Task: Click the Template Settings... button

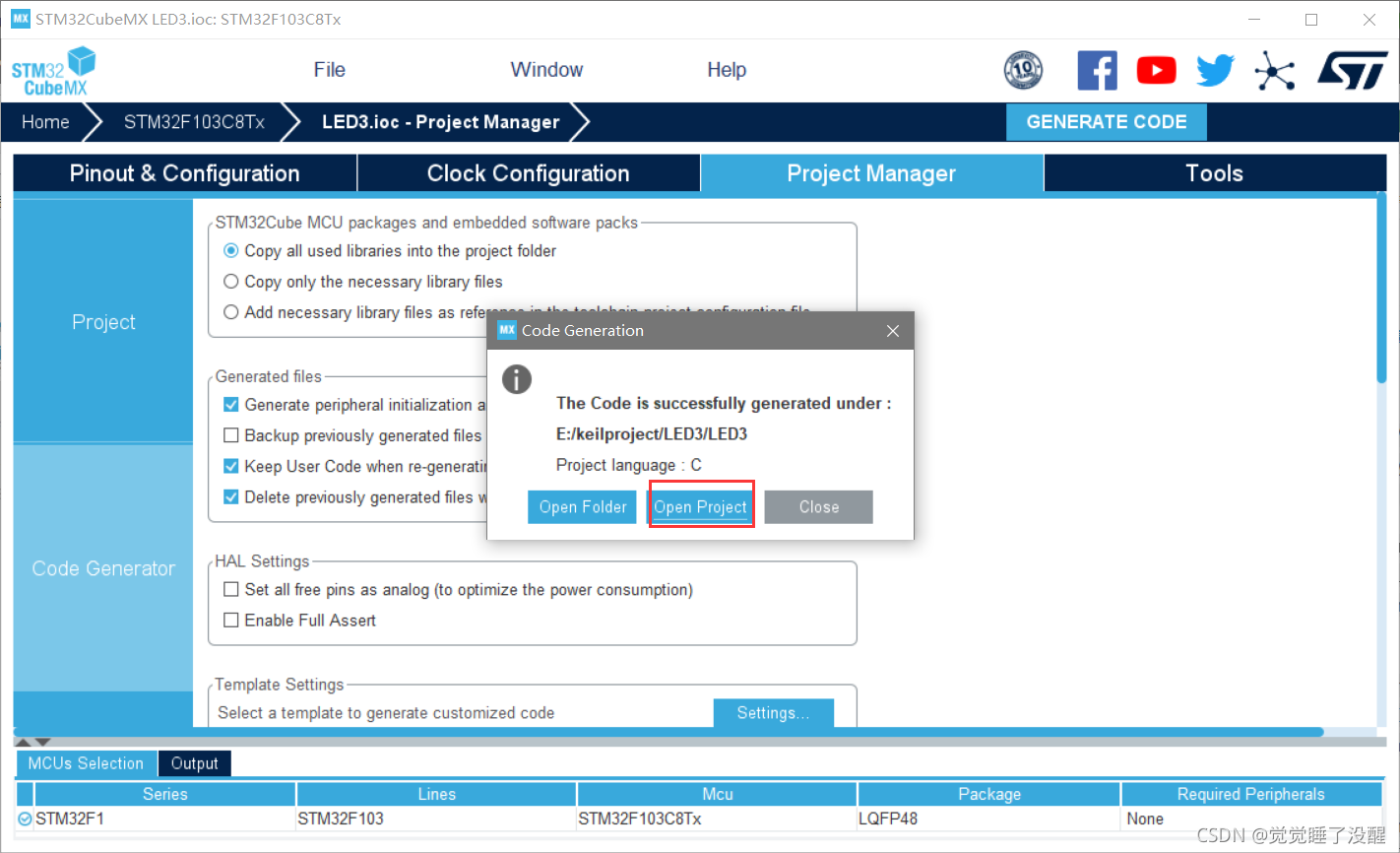Action: (773, 713)
